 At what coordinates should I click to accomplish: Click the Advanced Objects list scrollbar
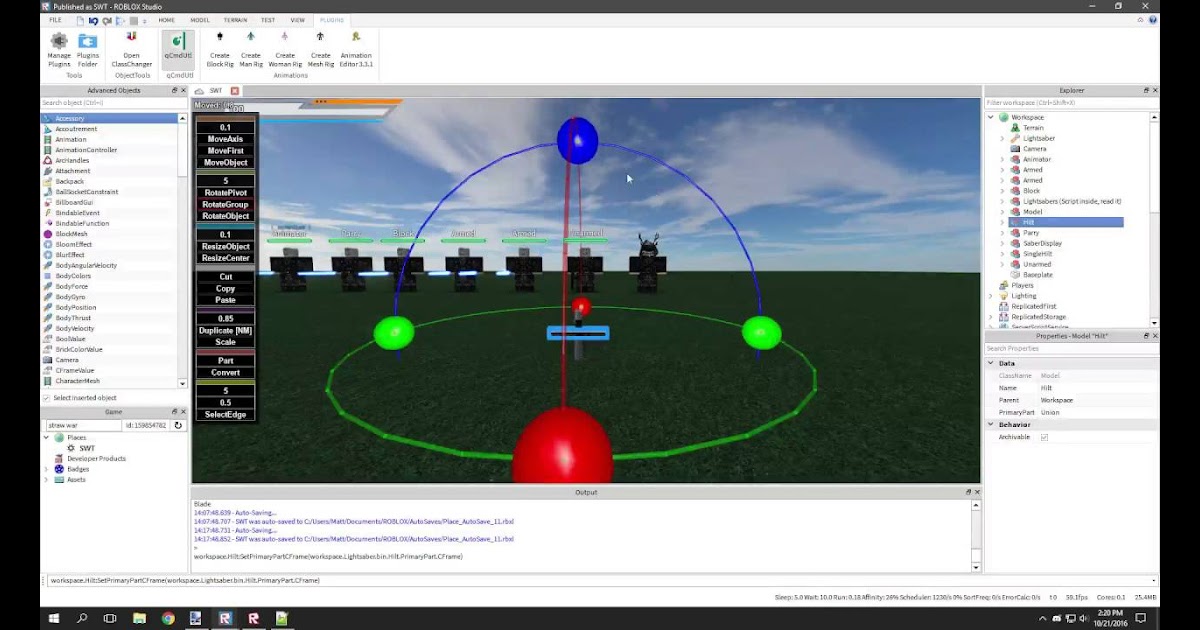click(x=182, y=250)
